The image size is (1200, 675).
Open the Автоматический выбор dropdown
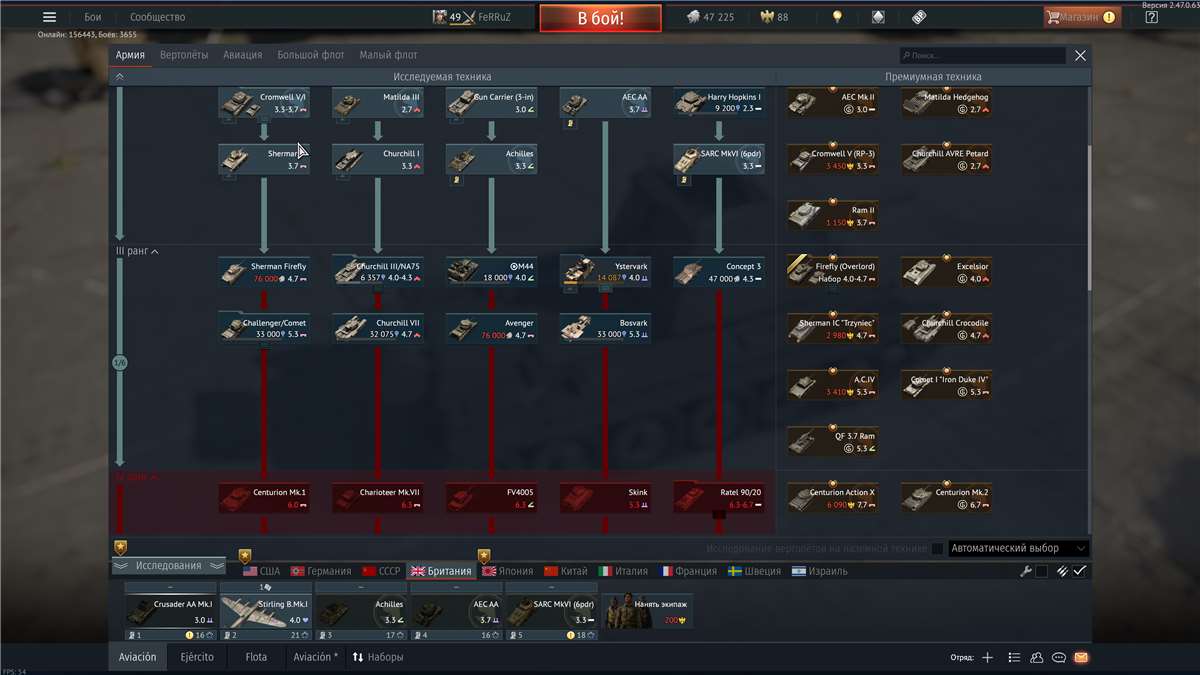coord(1018,548)
